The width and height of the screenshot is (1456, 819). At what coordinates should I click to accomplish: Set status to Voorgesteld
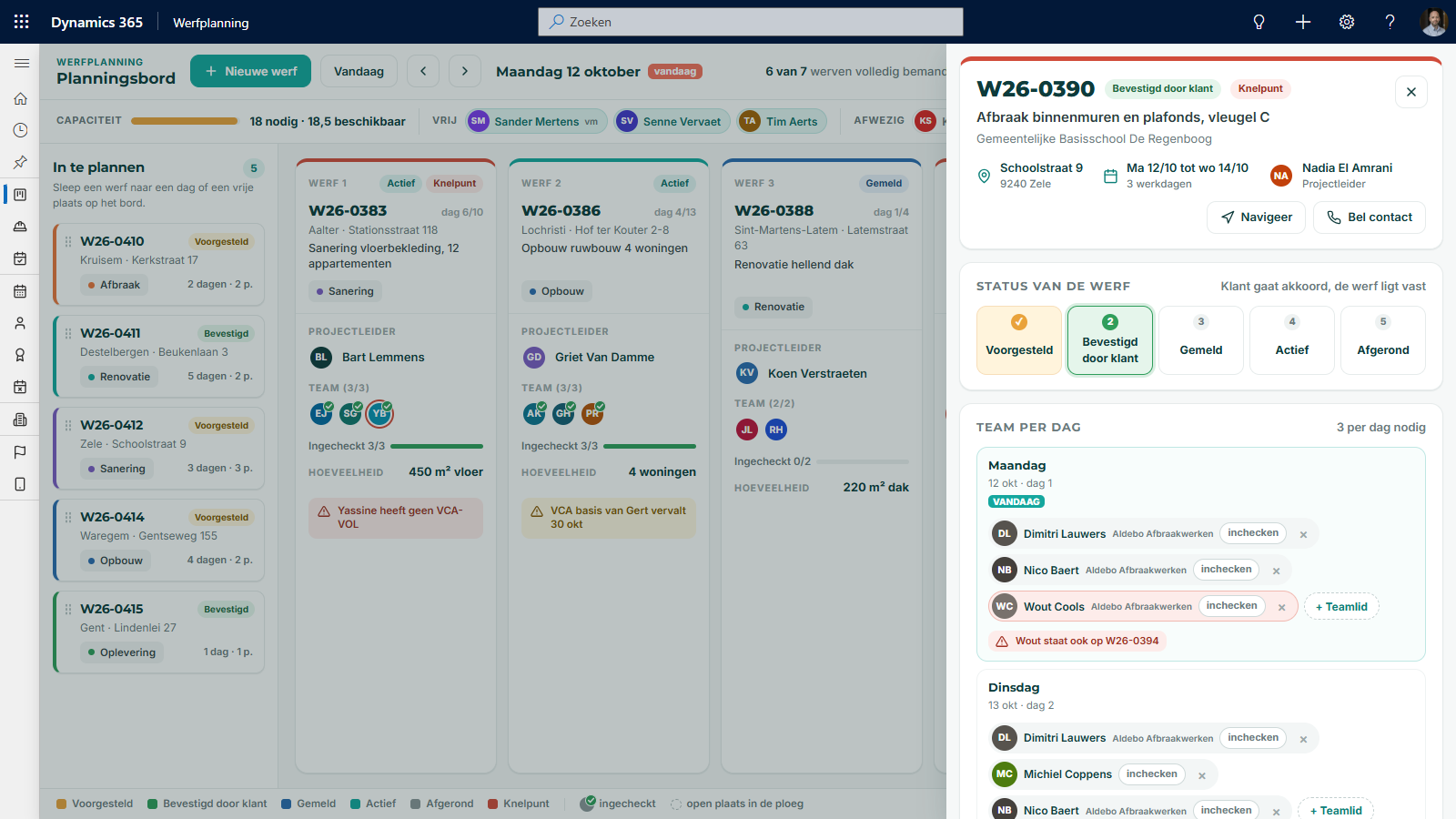point(1019,340)
